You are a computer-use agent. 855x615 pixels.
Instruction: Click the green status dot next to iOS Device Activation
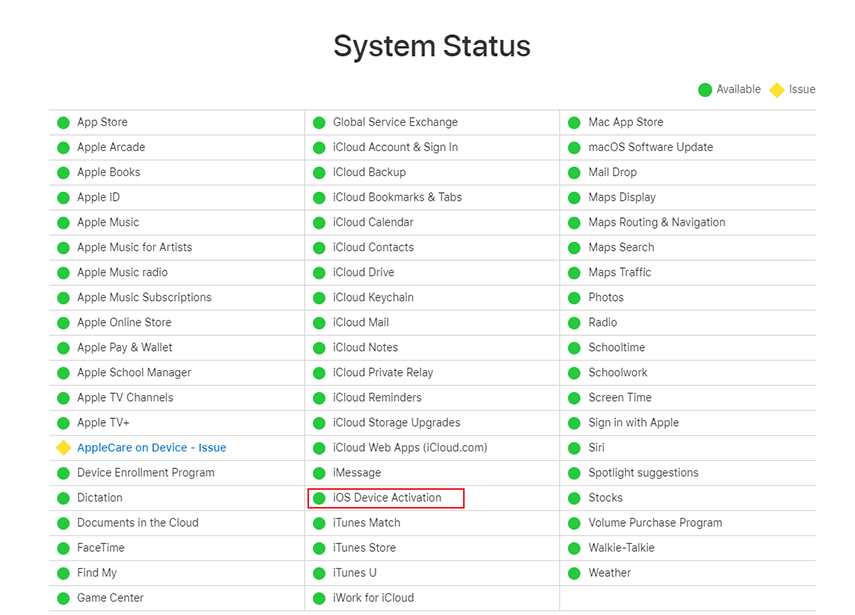pos(319,498)
